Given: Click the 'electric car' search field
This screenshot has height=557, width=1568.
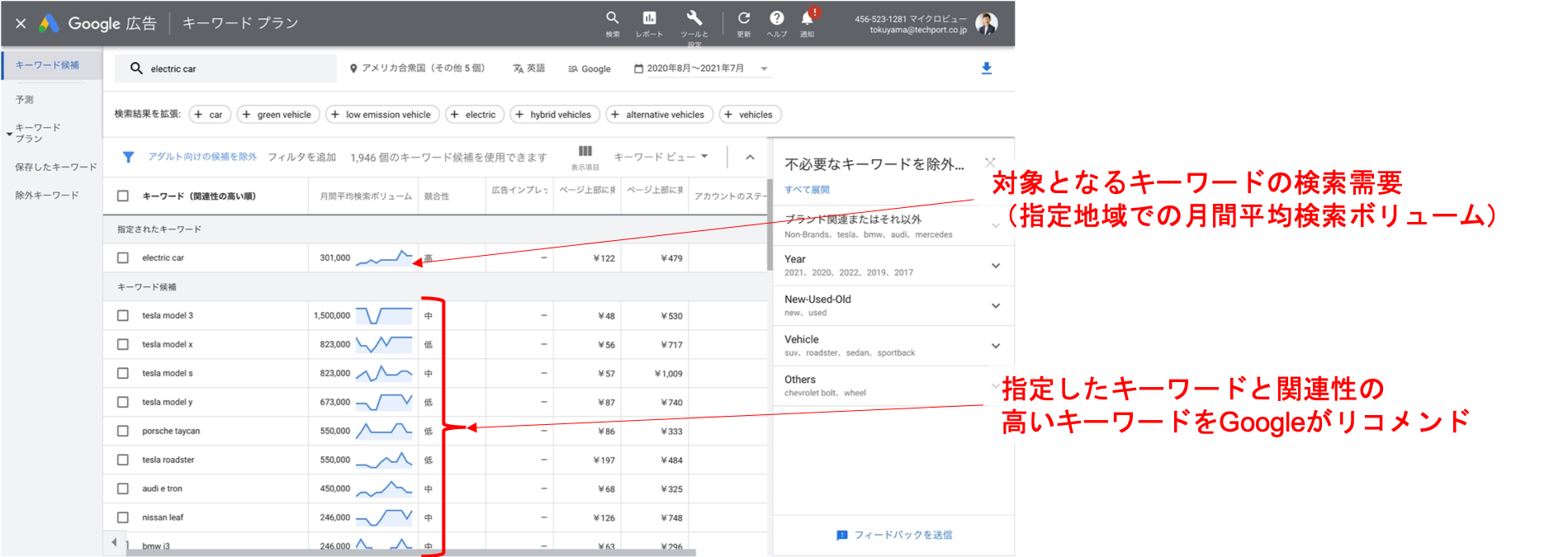Looking at the screenshot, I should coord(225,68).
